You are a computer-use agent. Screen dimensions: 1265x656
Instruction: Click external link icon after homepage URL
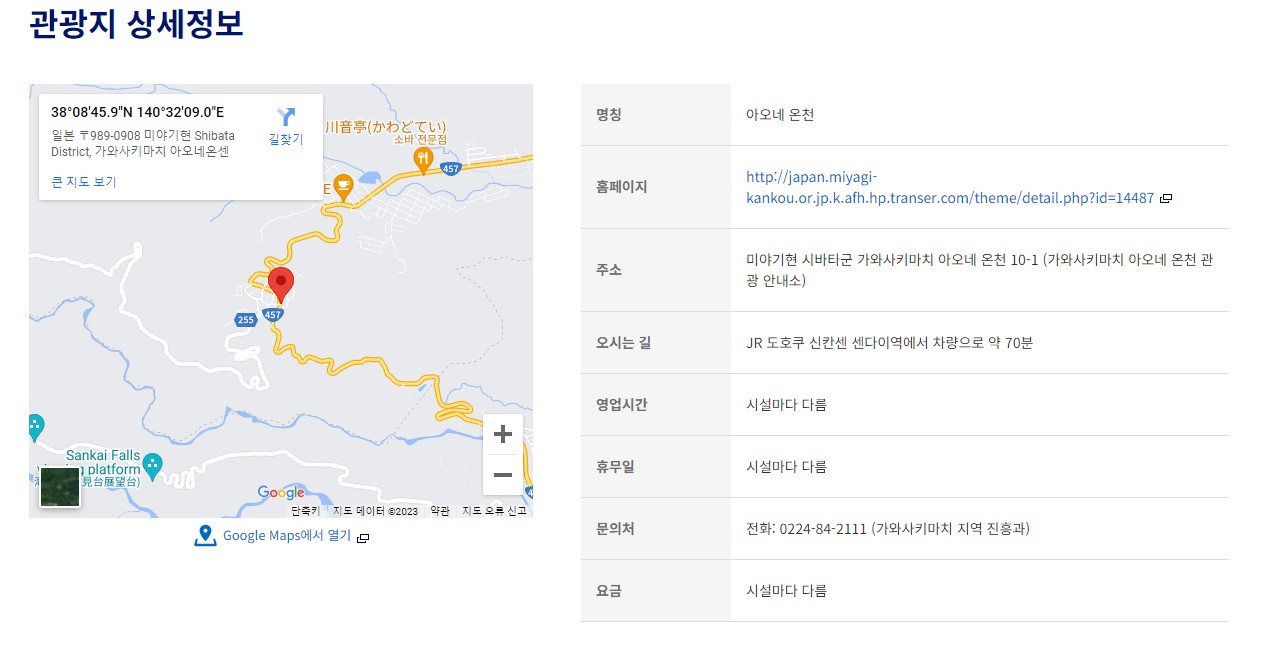[1166, 198]
